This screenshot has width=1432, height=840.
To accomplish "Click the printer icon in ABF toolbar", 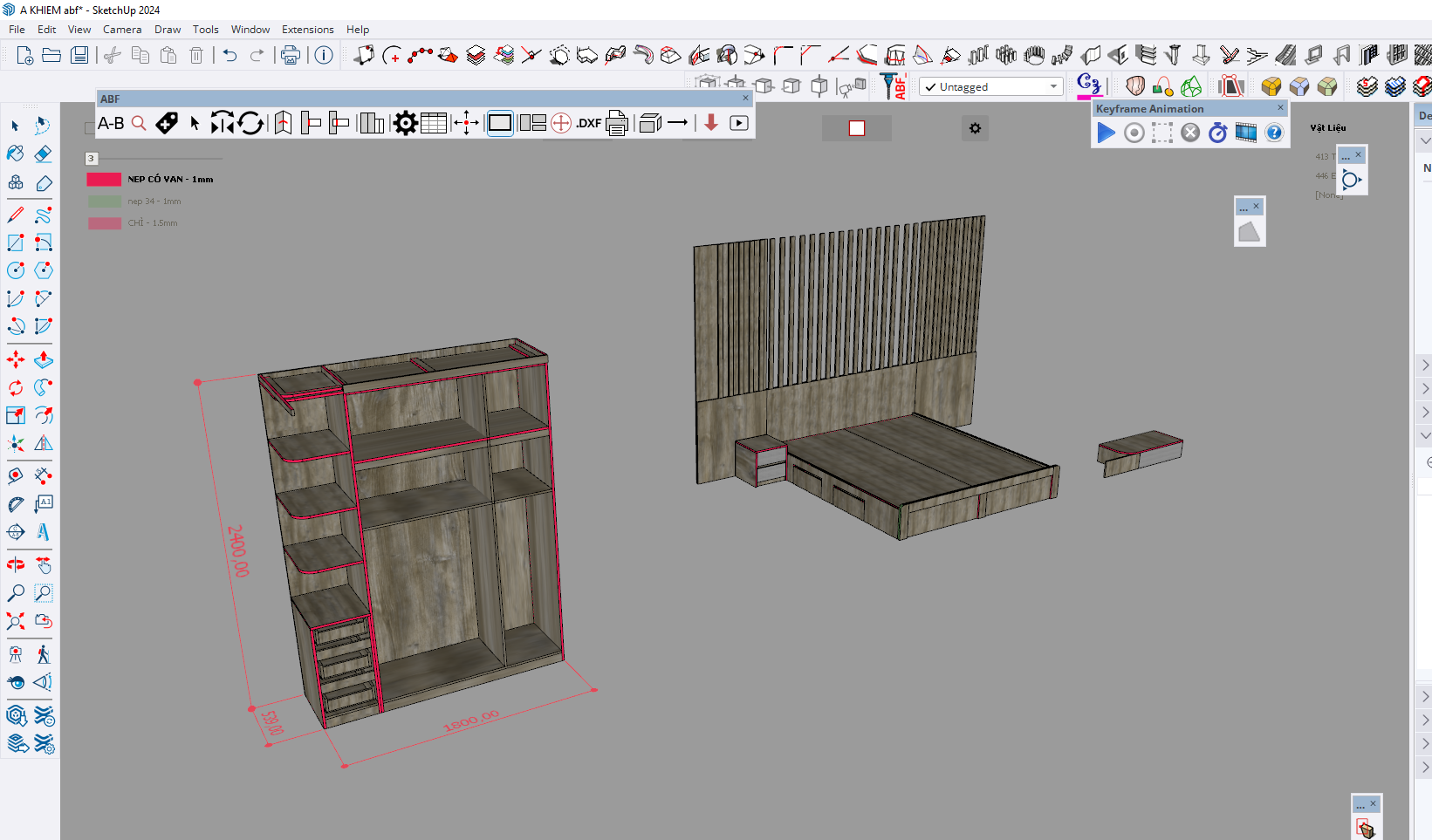I will (x=617, y=124).
